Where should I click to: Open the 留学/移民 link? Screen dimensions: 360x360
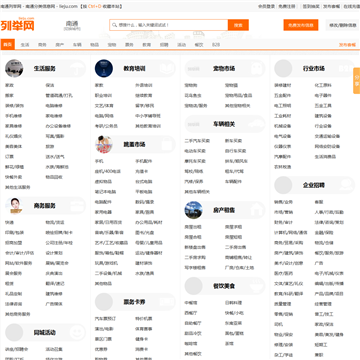tap(145, 106)
